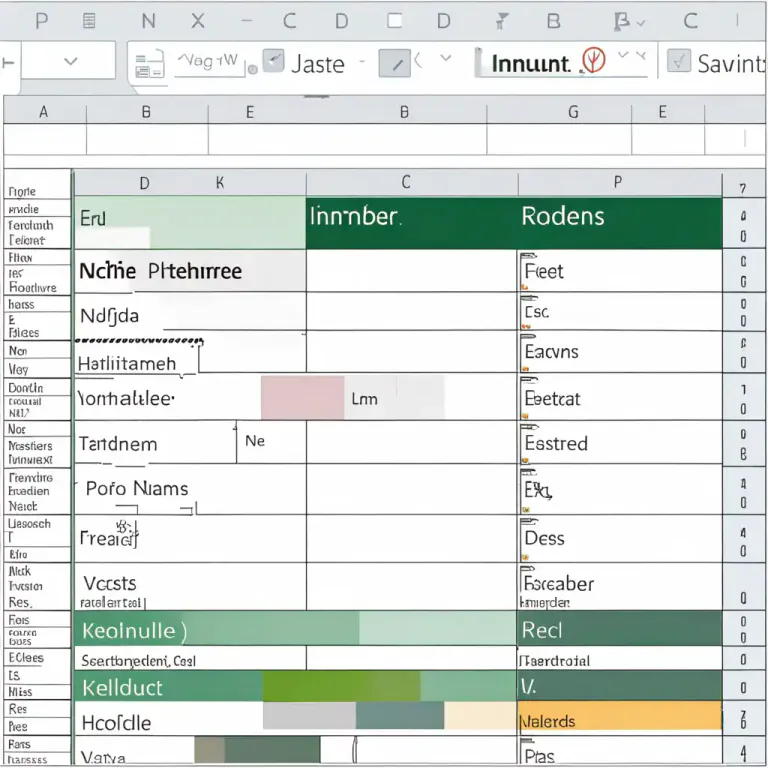Viewport: 768px width, 768px height.
Task: Click the Keoinulle ) green band
Action: 295,628
